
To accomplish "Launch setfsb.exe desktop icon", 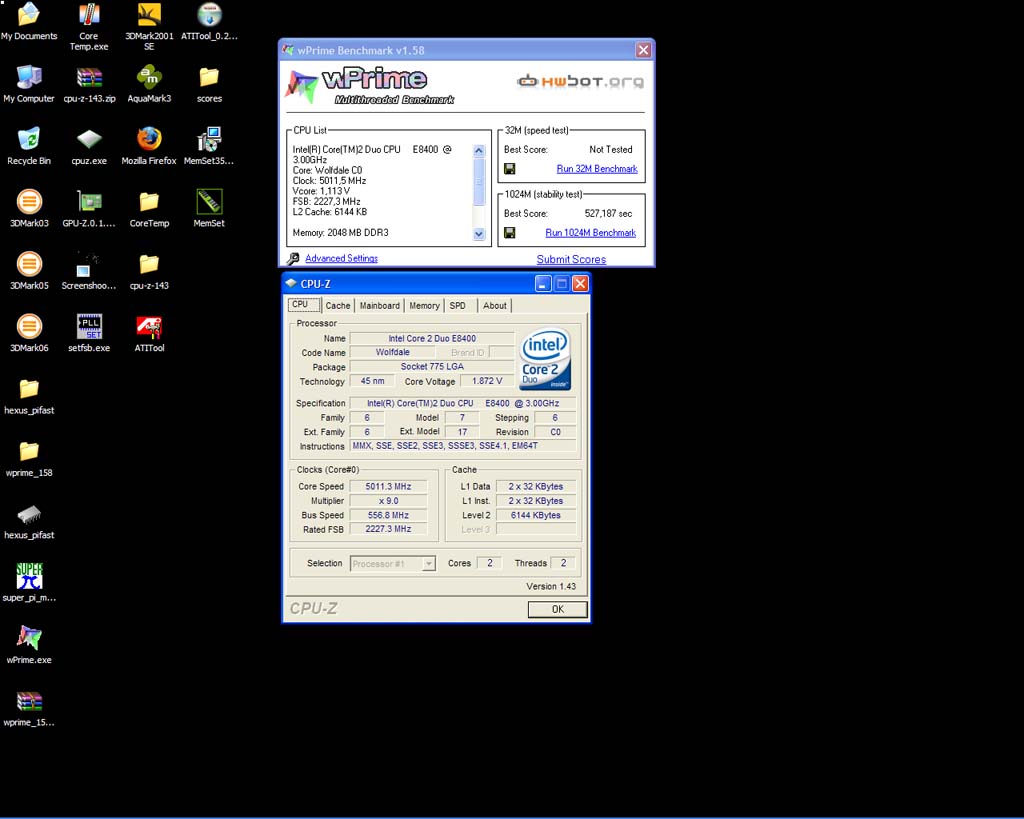I will point(89,333).
